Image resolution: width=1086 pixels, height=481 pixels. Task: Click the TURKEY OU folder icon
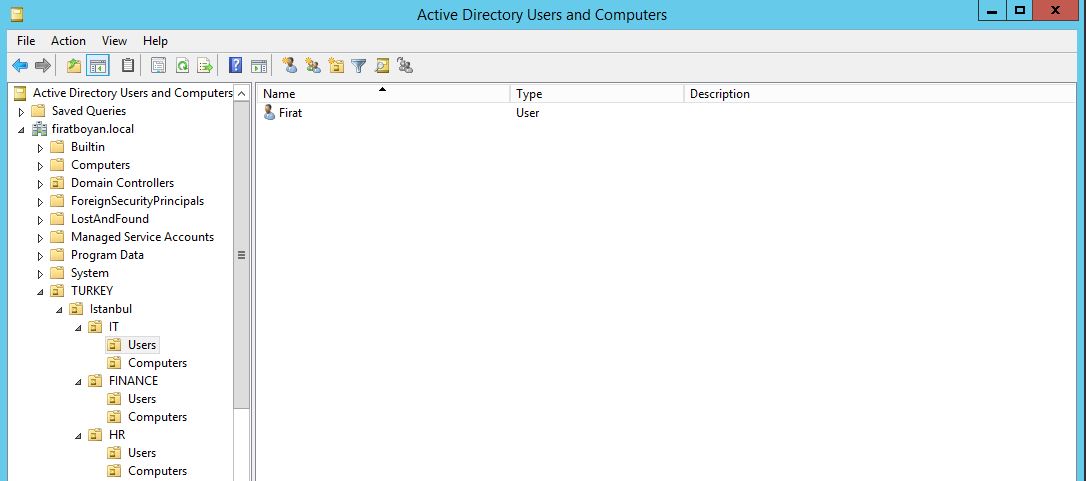[57, 291]
